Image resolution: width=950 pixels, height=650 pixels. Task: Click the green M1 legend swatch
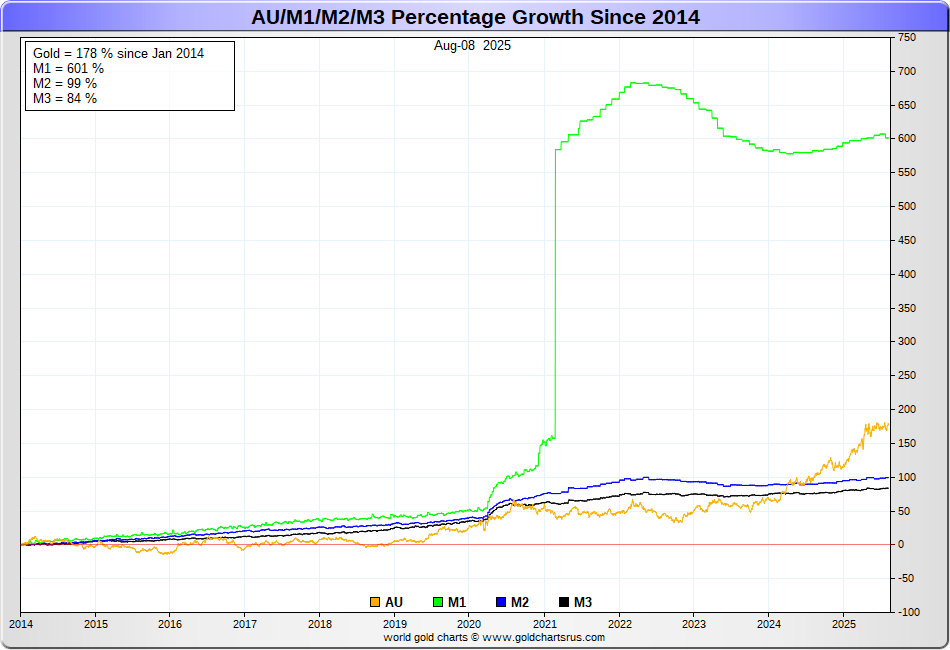[x=438, y=602]
